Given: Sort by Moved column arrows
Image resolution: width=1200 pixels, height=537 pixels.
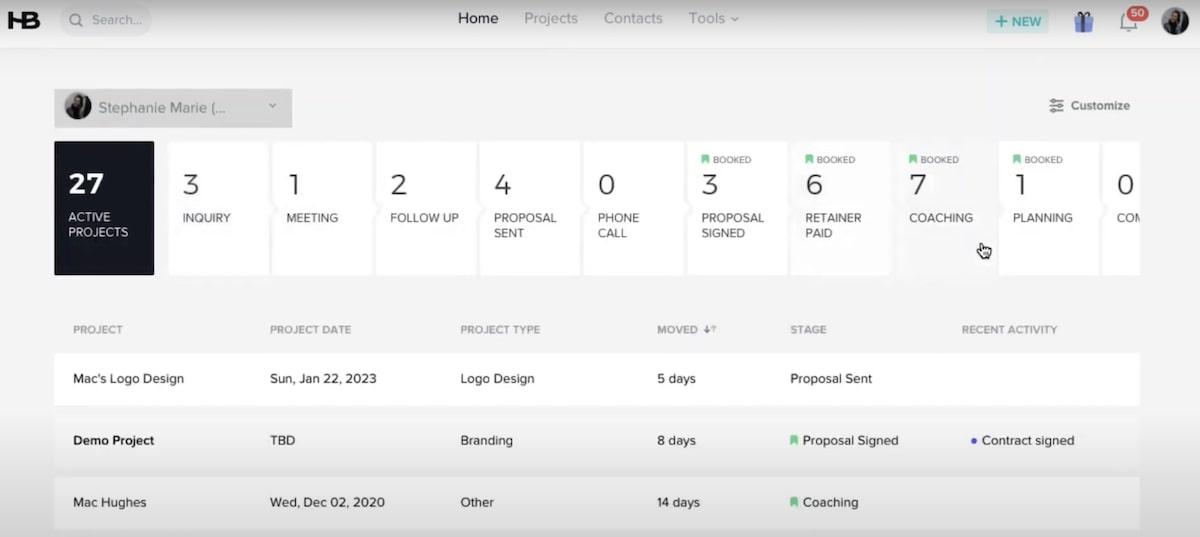Looking at the screenshot, I should (710, 330).
